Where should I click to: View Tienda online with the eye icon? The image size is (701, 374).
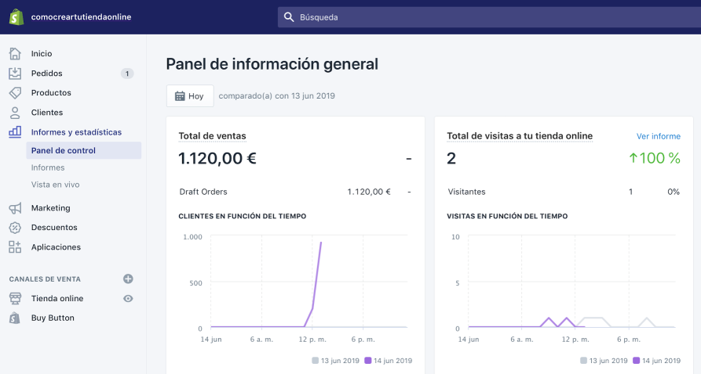click(128, 298)
